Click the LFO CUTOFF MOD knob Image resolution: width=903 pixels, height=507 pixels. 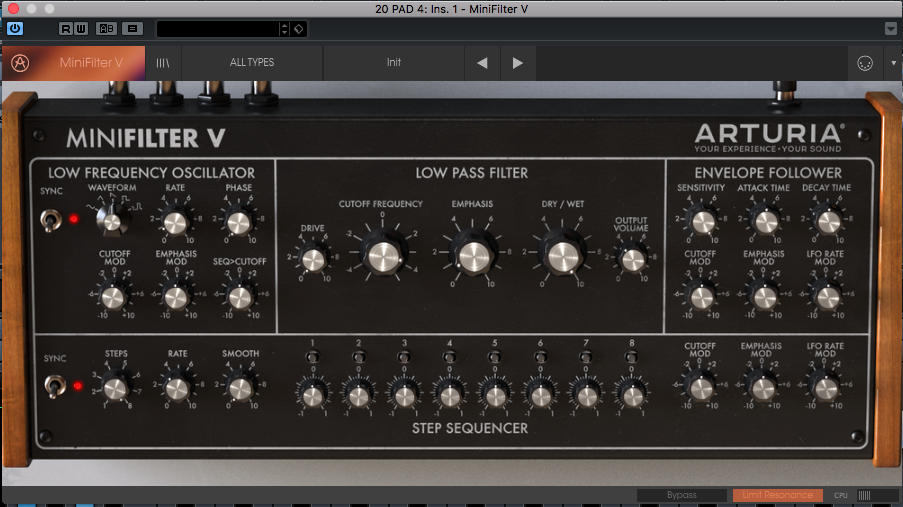(113, 297)
